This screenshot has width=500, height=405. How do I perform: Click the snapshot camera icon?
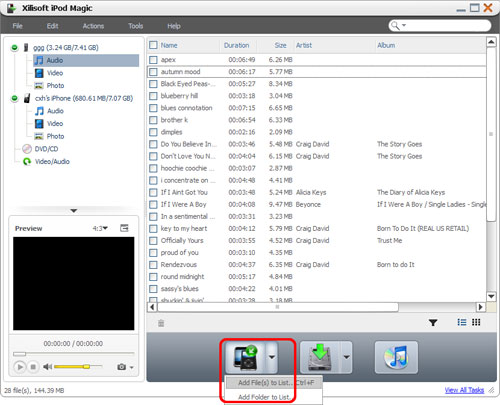point(122,367)
